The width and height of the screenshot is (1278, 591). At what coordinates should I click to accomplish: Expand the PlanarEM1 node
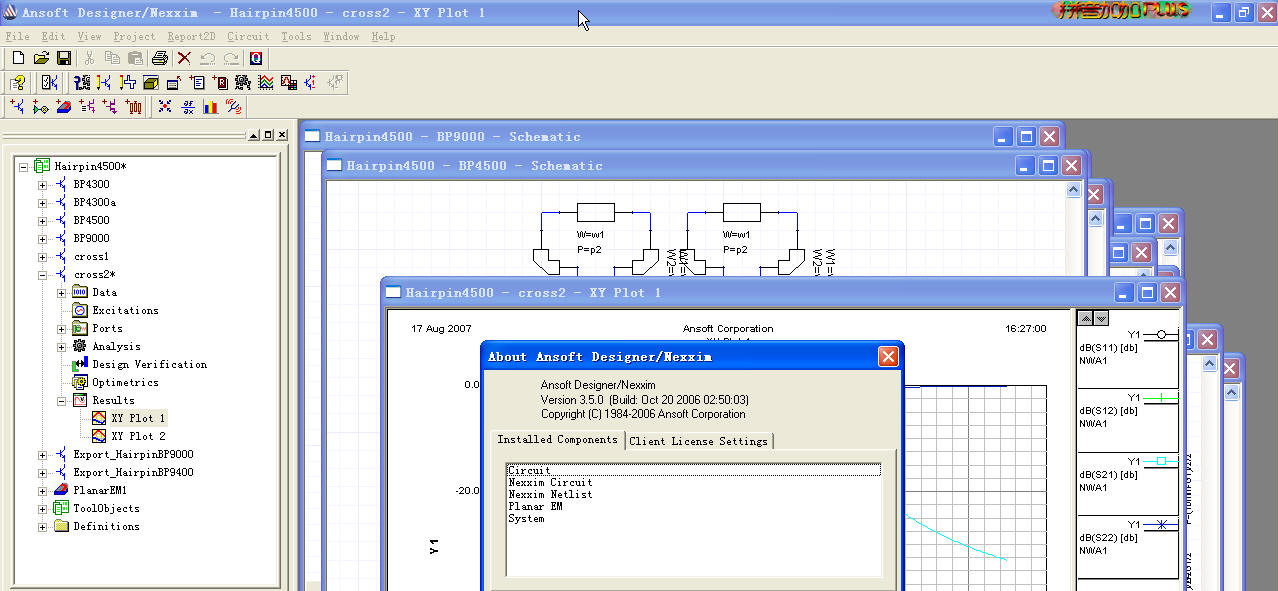point(42,491)
